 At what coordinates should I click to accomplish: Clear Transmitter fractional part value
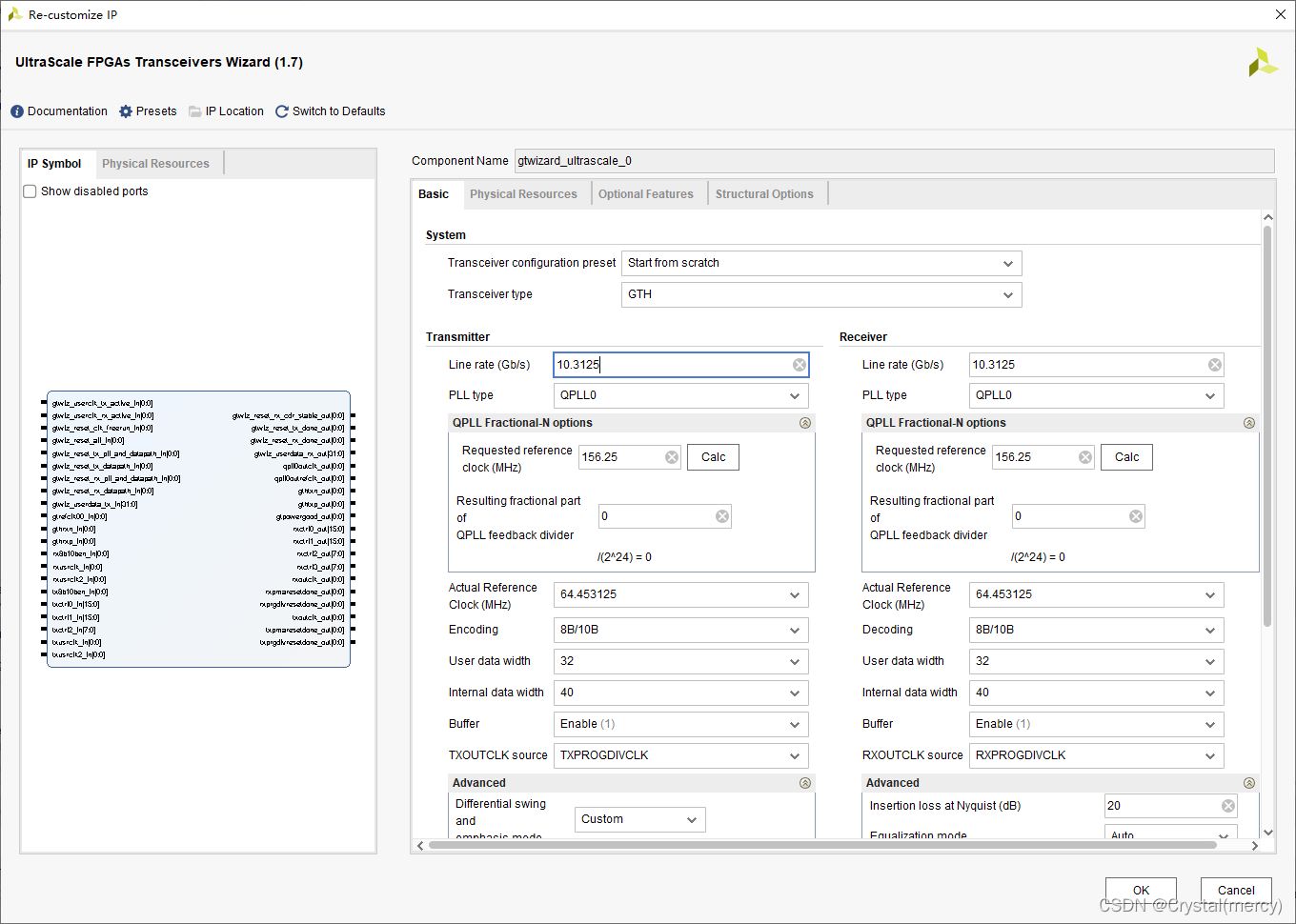722,516
